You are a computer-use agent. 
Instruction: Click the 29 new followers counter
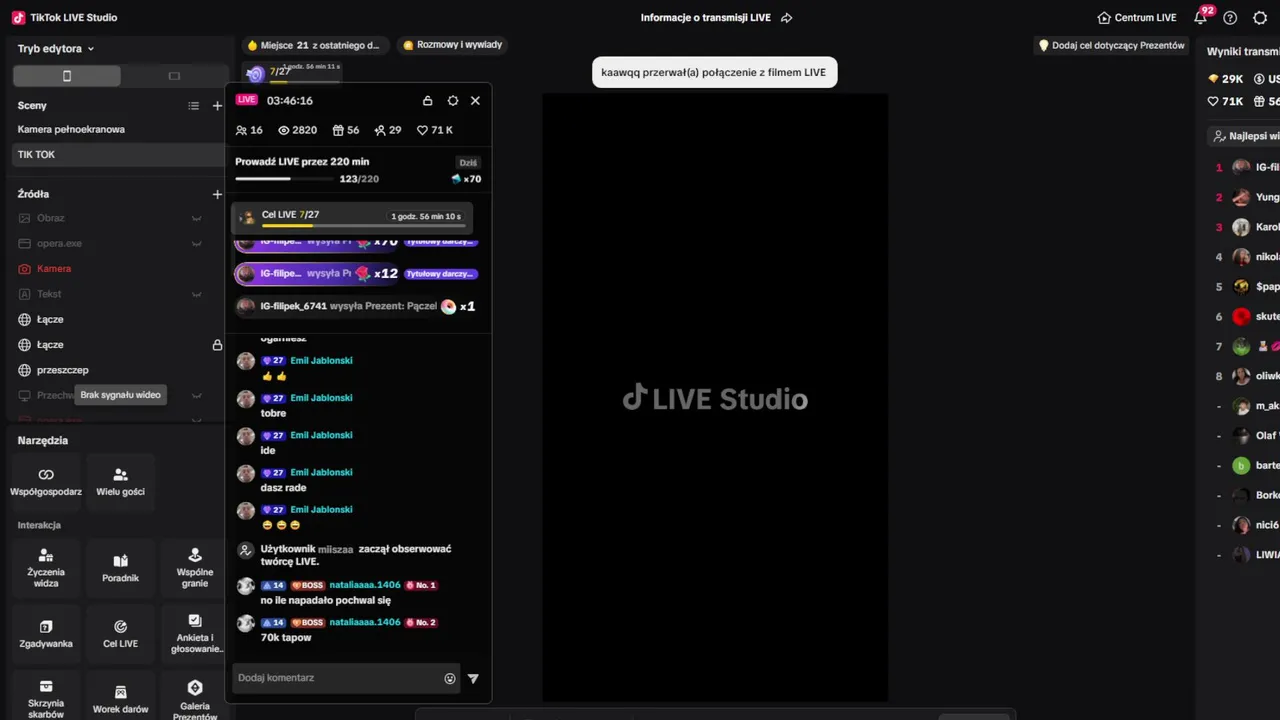coord(388,130)
